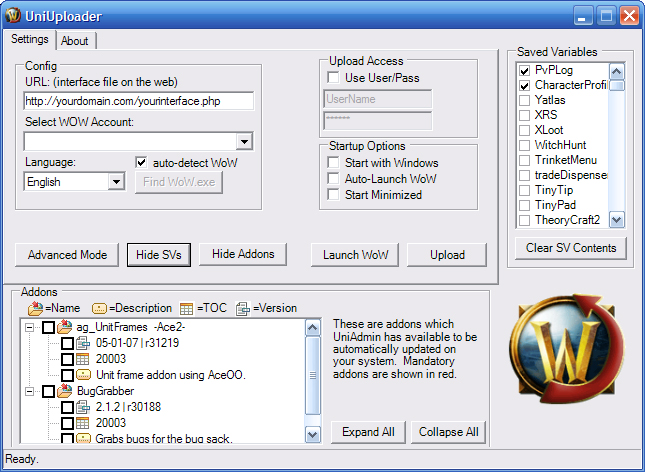Click the Advanced Mode button
The width and height of the screenshot is (645, 472).
tap(67, 255)
